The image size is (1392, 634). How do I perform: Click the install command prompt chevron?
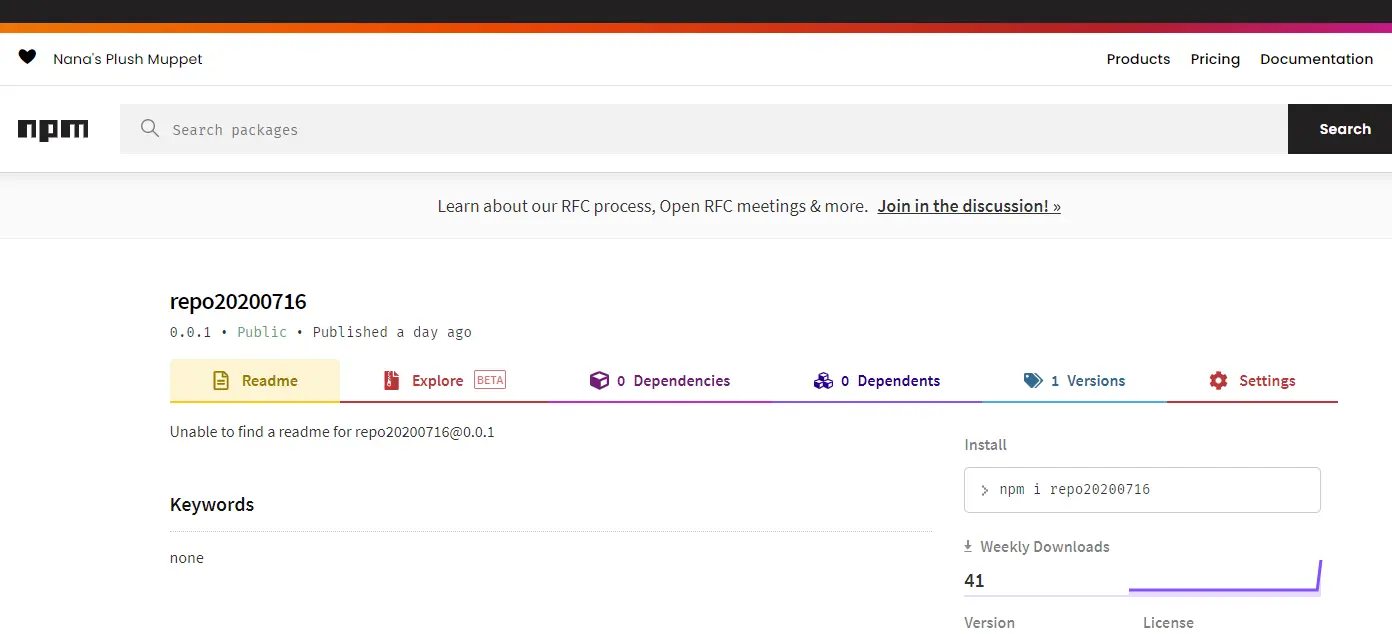(985, 490)
